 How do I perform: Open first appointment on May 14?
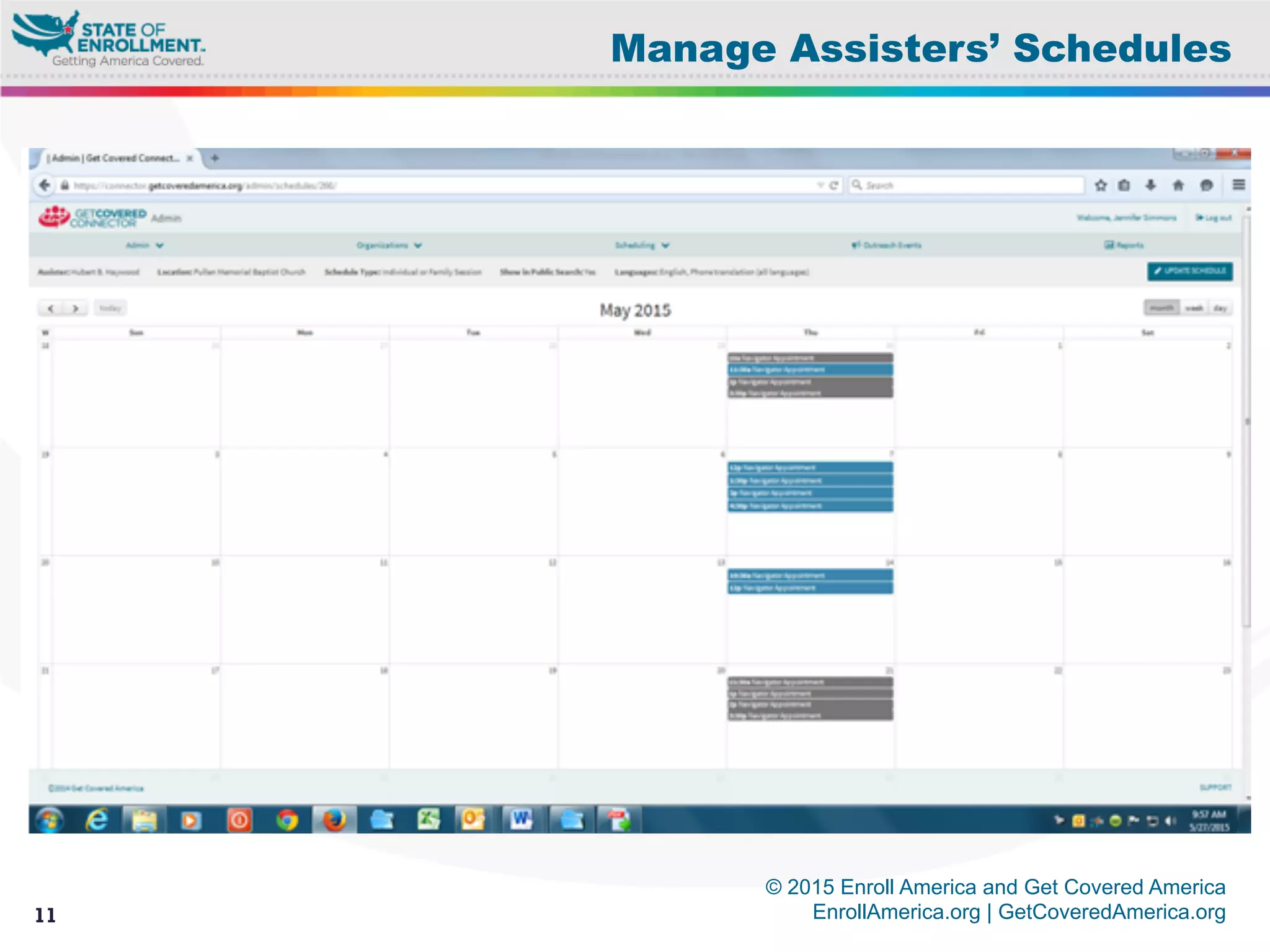810,576
